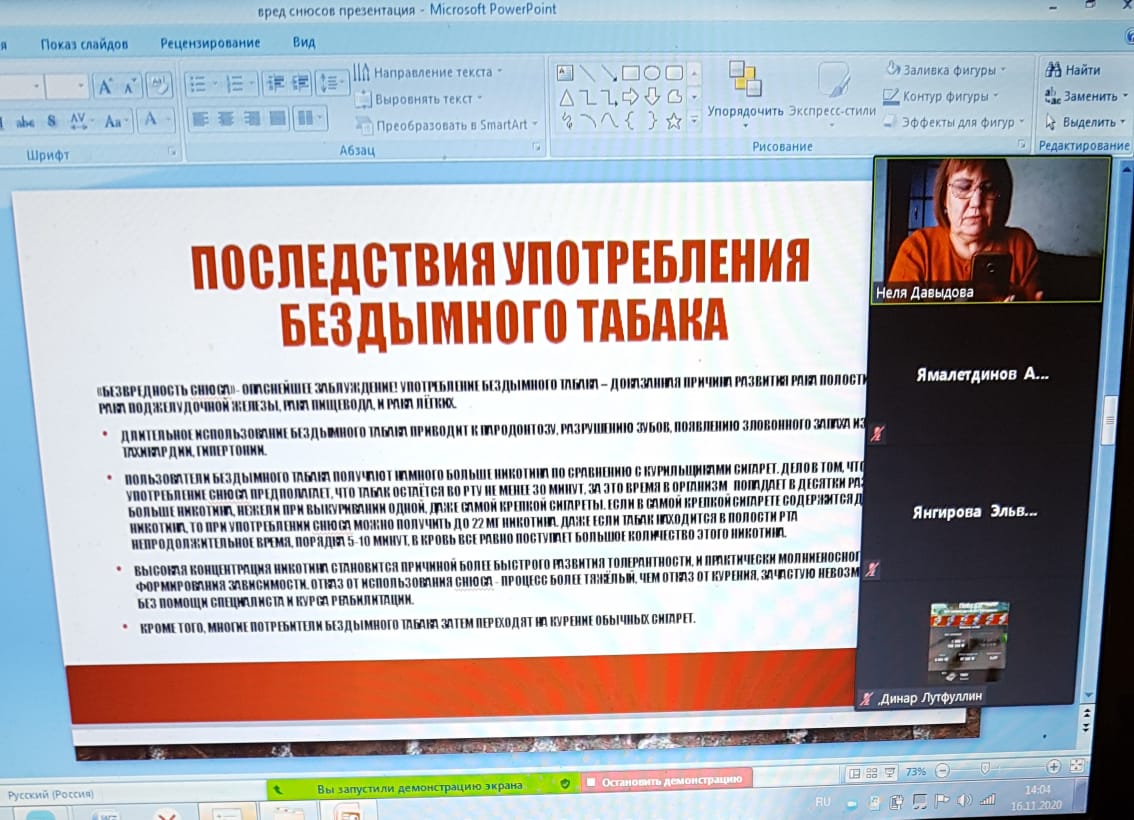The width and height of the screenshot is (1134, 820).
Task: Open the system volume speaker icon
Action: 962,801
